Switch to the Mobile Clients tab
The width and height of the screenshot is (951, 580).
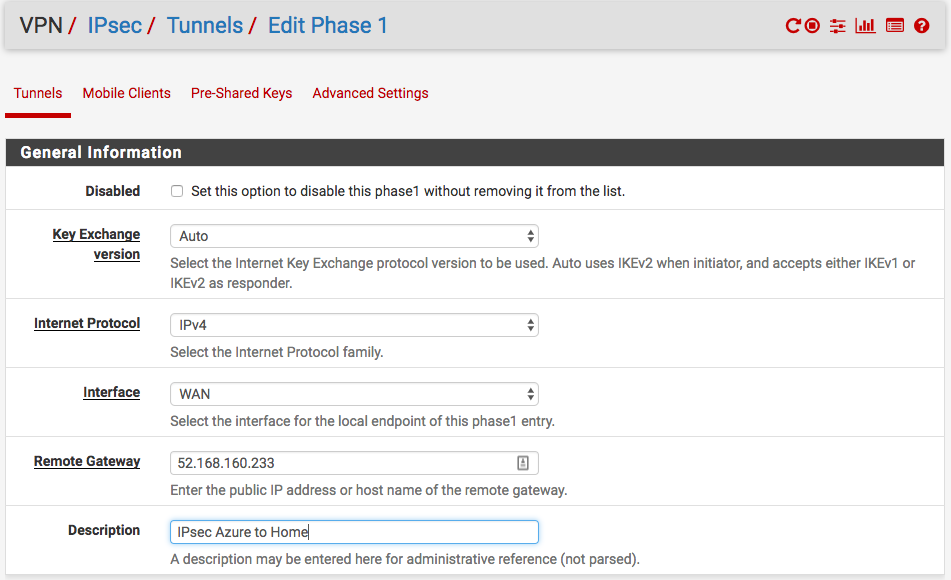[126, 93]
